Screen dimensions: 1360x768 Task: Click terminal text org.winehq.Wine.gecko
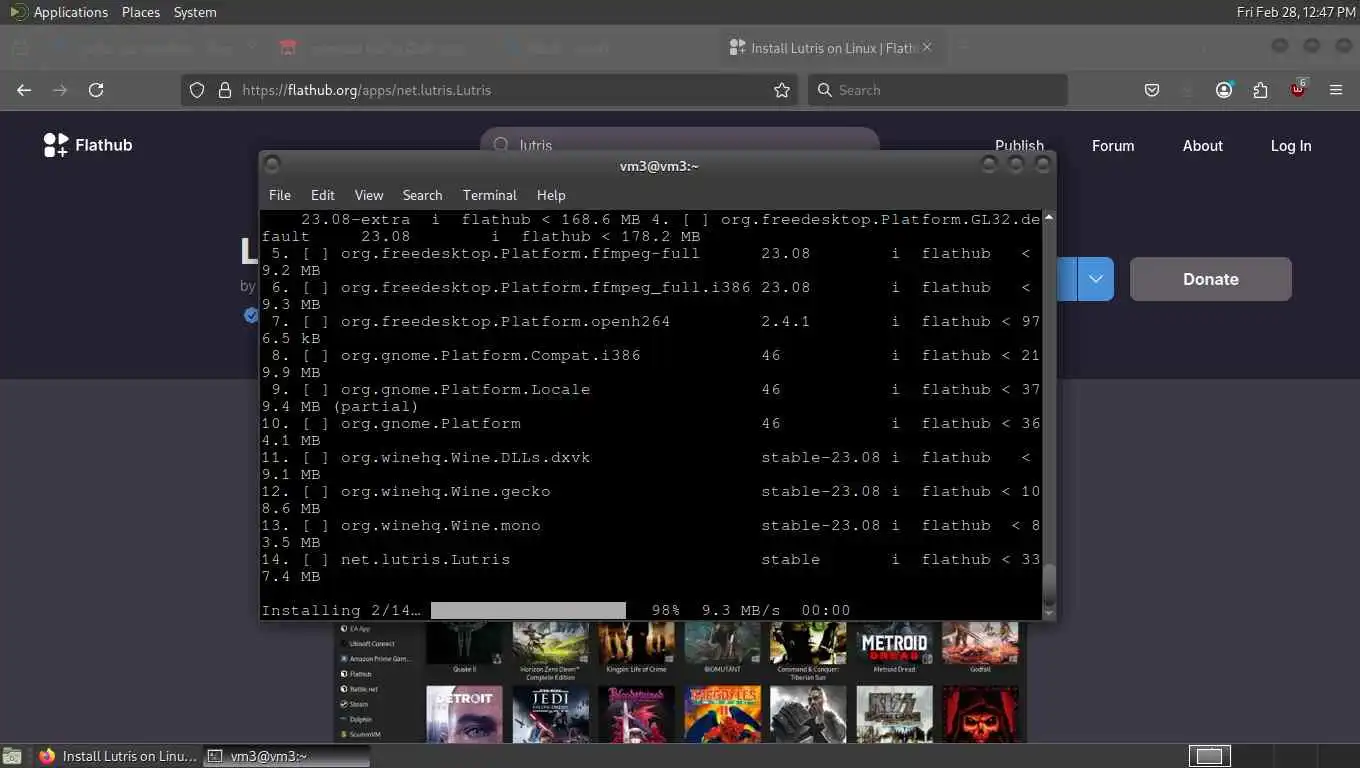445,492
